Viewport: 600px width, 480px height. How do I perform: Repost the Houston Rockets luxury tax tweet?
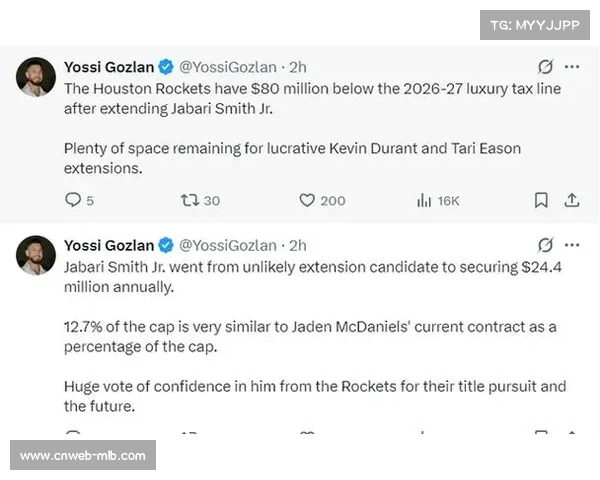click(x=200, y=200)
